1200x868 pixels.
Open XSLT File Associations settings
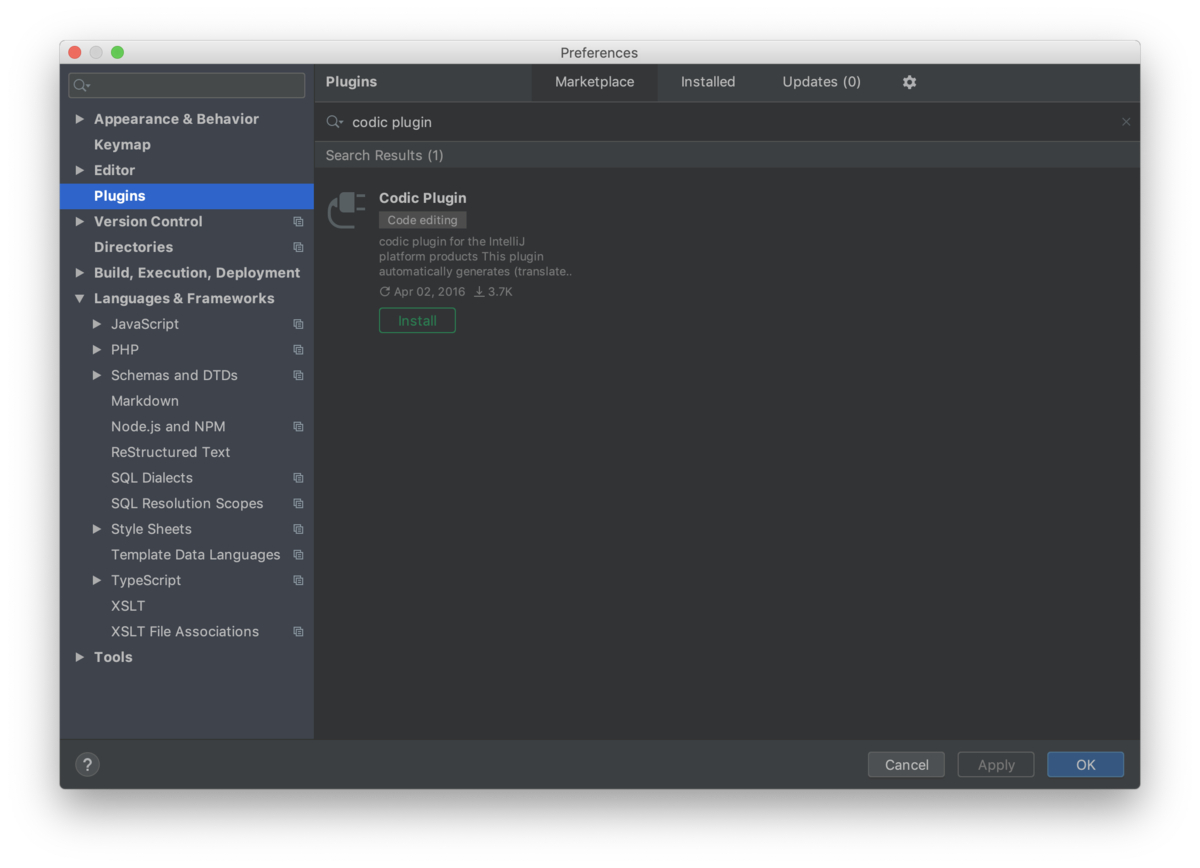pyautogui.click(x=187, y=632)
